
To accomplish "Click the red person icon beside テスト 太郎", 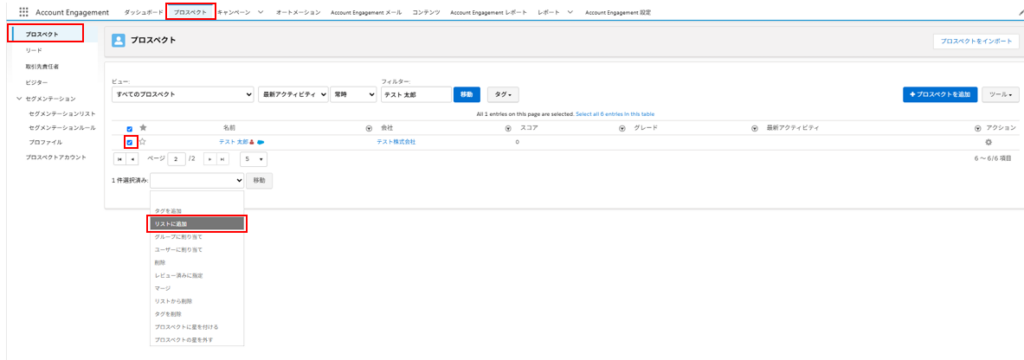I will 252,142.
